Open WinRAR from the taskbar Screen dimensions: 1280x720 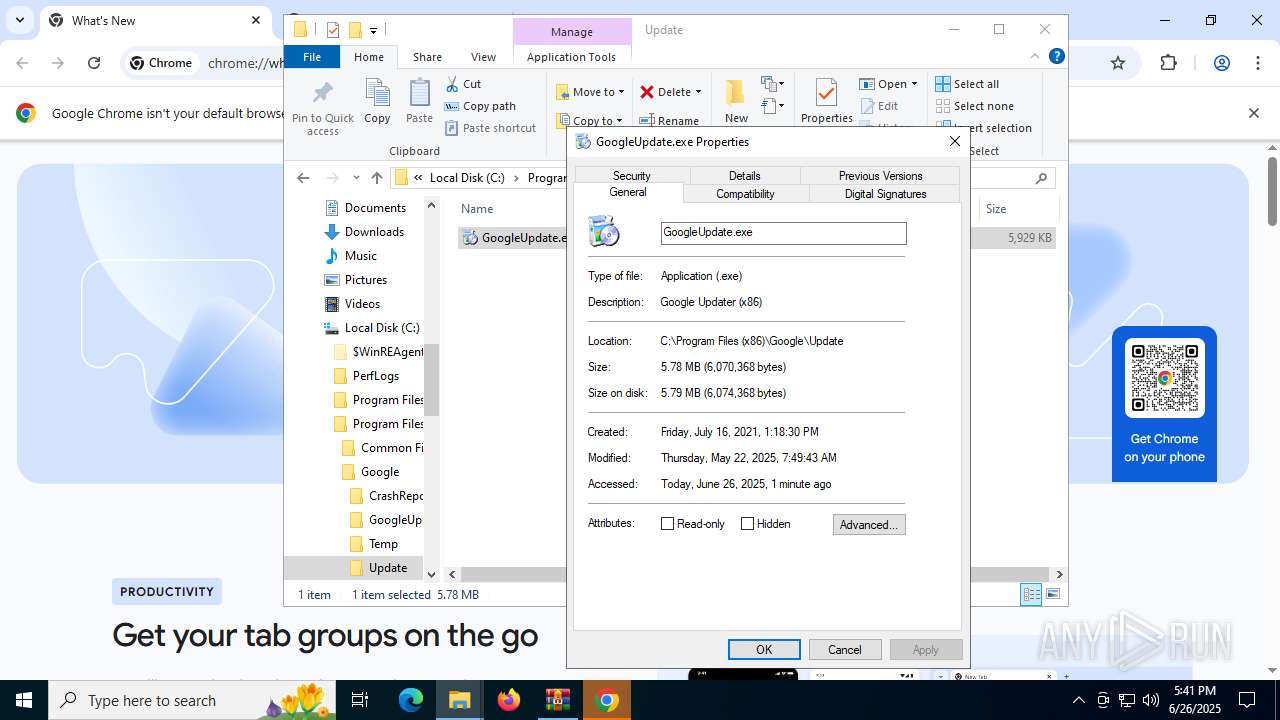coord(557,700)
